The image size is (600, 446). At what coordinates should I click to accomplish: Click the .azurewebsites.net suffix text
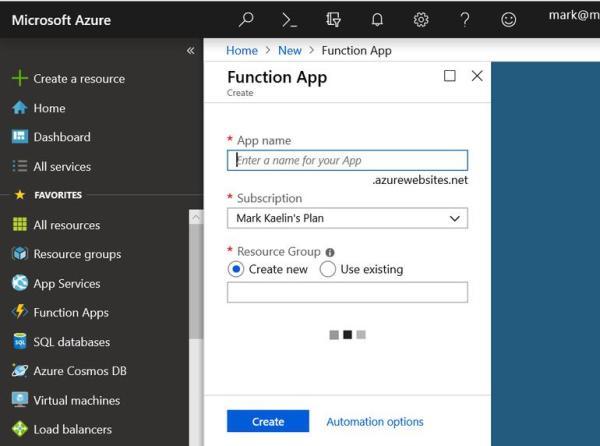[420, 180]
